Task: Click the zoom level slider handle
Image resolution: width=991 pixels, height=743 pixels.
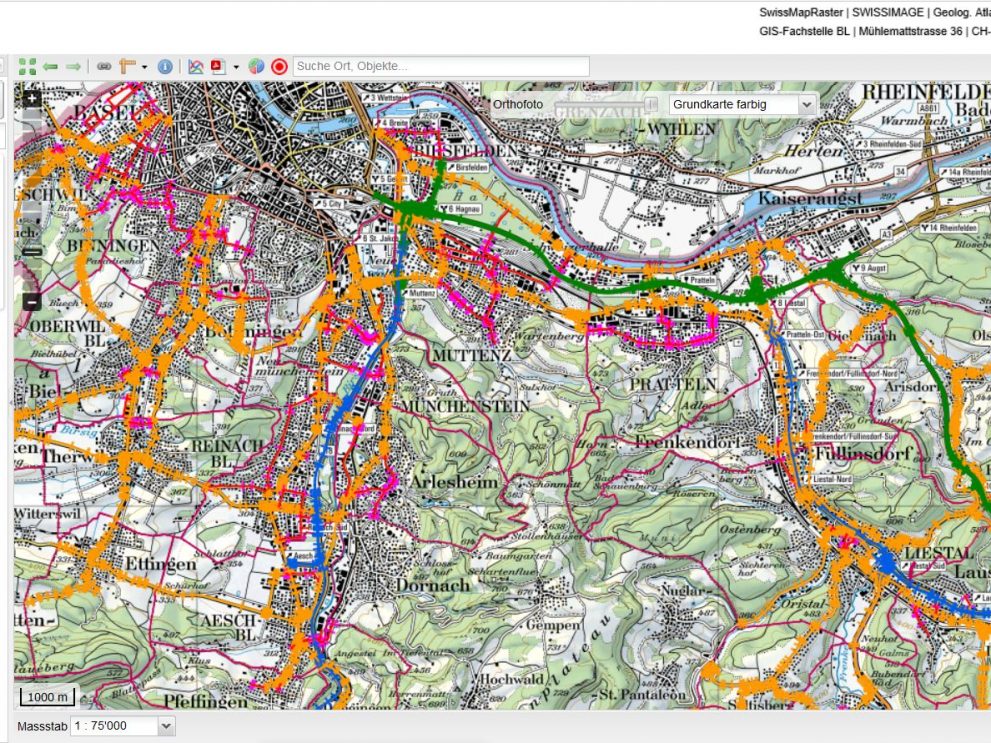Action: pos(32,251)
